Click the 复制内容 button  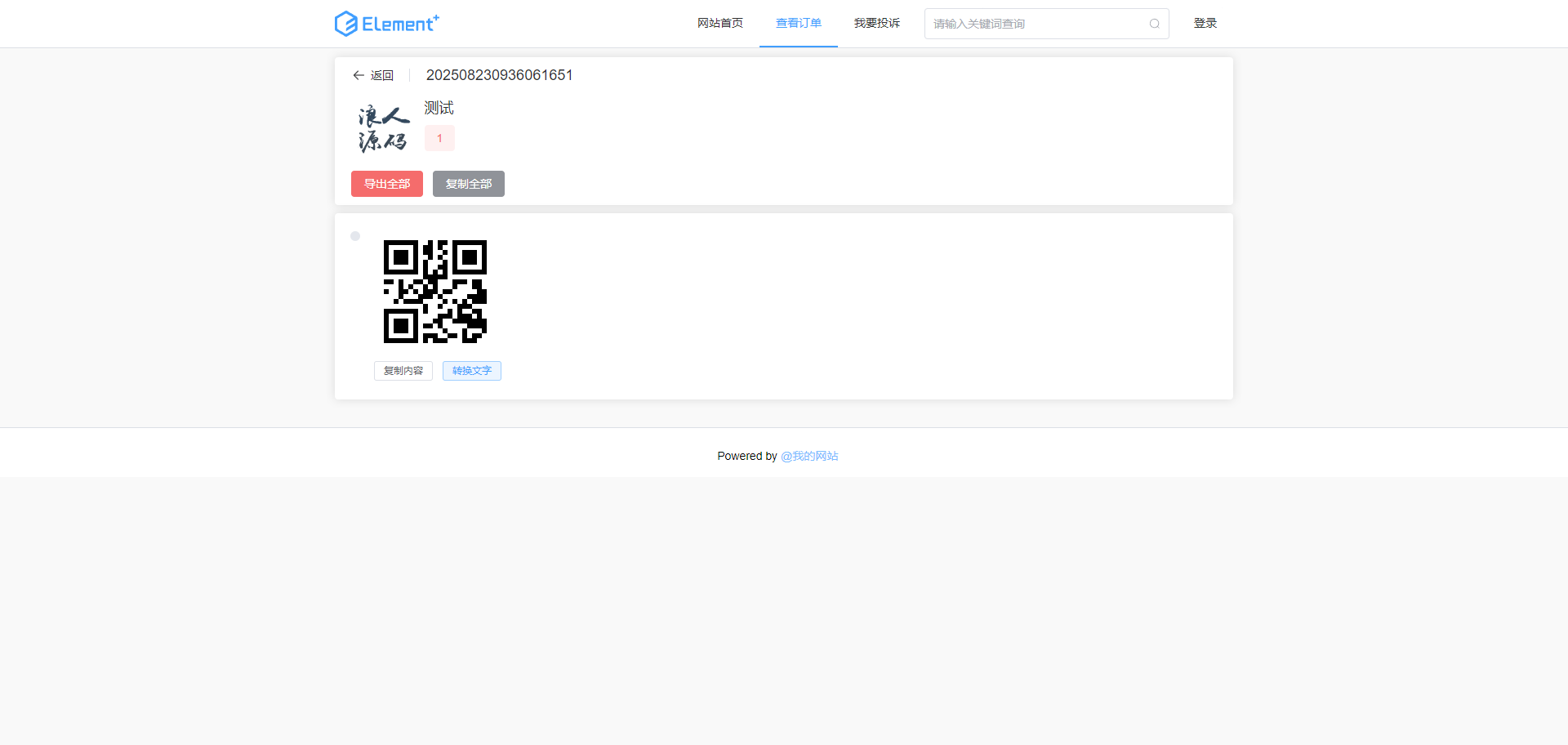click(403, 371)
